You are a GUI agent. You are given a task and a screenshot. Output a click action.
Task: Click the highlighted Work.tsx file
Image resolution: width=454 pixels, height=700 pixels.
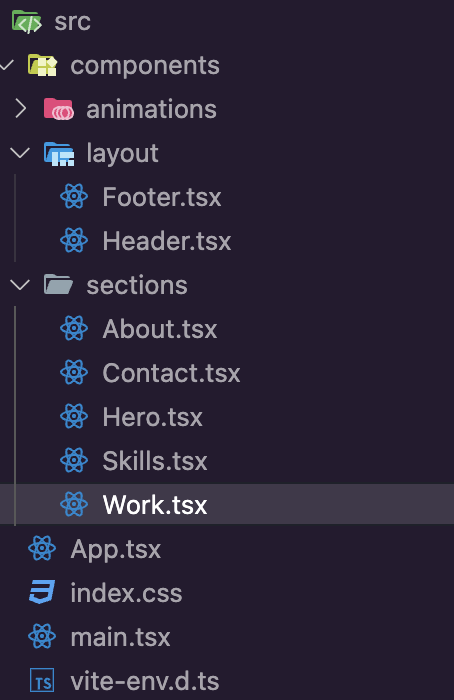click(227, 504)
